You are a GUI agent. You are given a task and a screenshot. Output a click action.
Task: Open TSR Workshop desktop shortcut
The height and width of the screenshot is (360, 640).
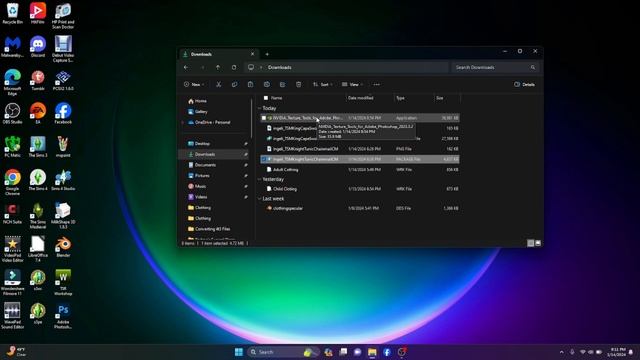[x=63, y=282]
